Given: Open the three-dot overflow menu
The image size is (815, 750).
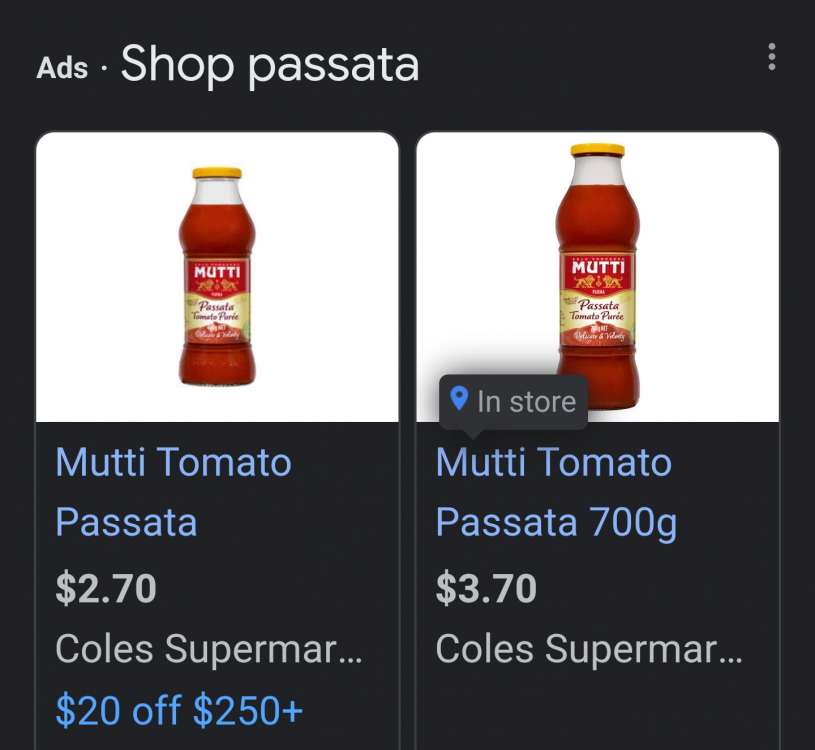Looking at the screenshot, I should point(771,57).
